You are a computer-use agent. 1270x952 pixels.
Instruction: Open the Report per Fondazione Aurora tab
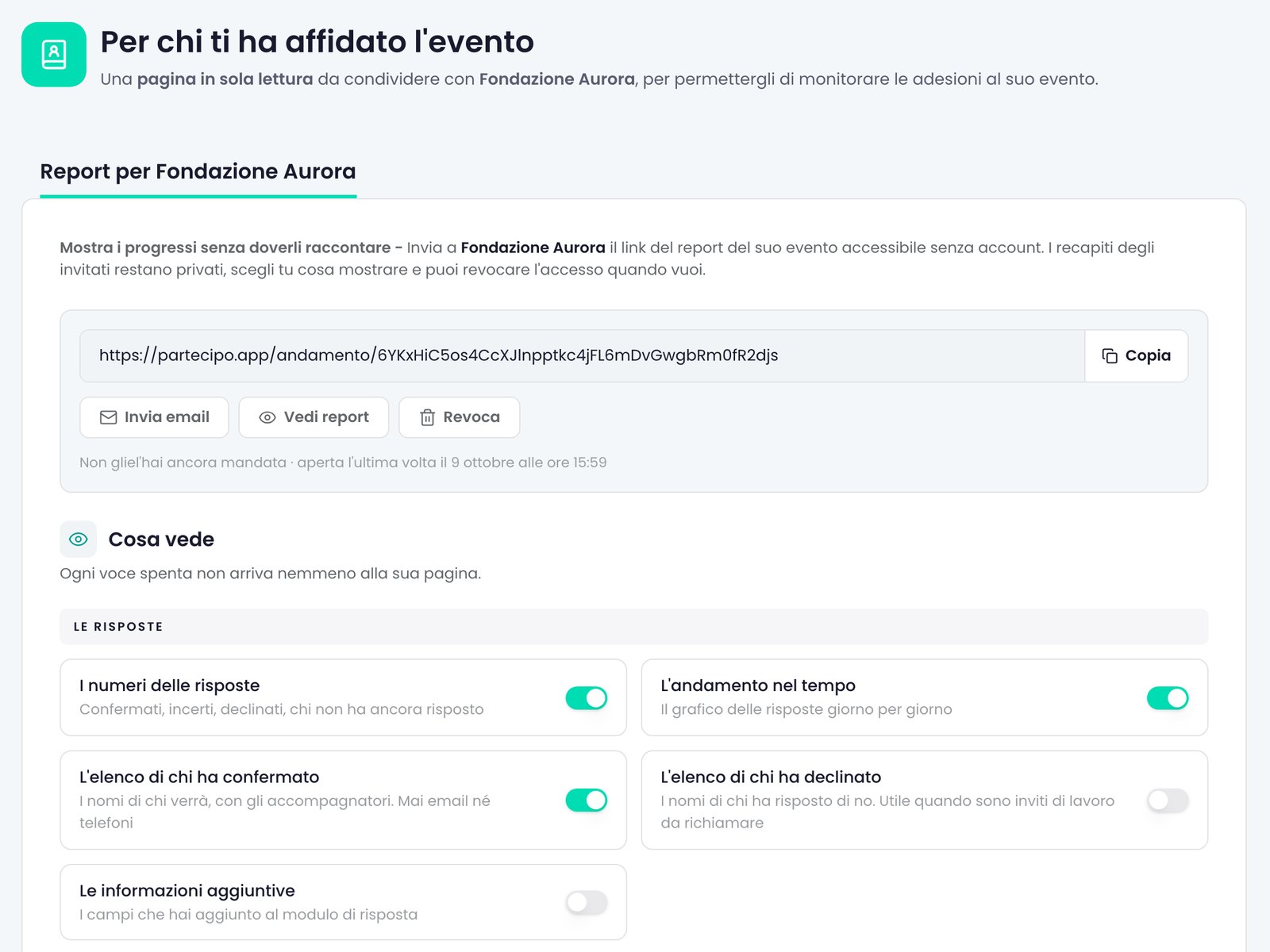coord(198,171)
